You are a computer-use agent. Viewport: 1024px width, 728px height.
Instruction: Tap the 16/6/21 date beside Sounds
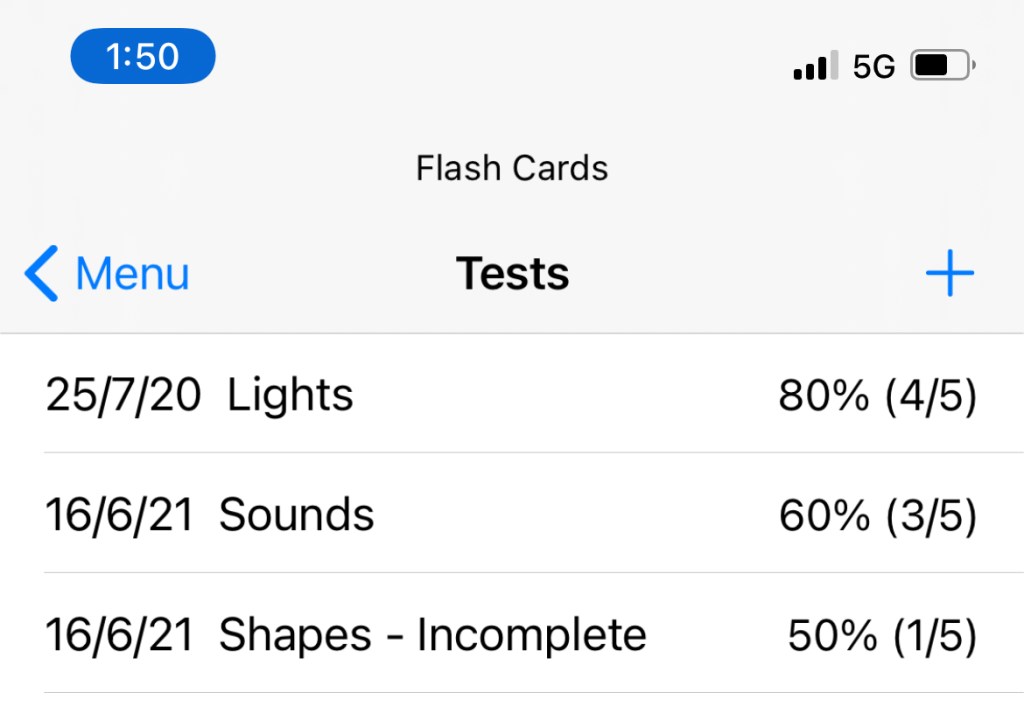[x=118, y=517]
